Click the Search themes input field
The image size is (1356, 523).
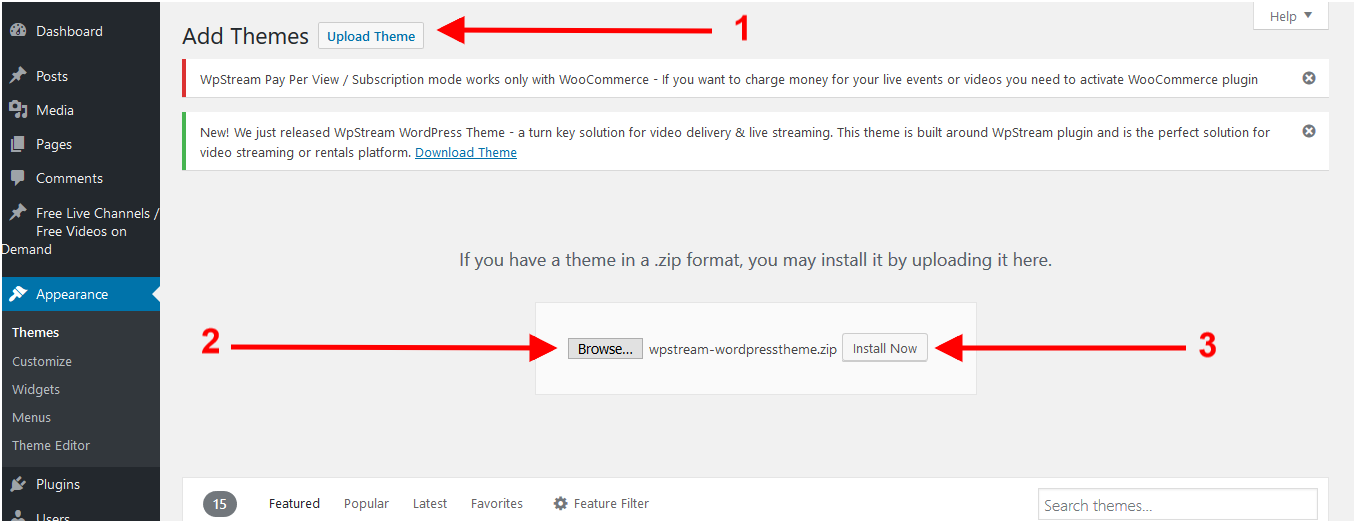1178,505
